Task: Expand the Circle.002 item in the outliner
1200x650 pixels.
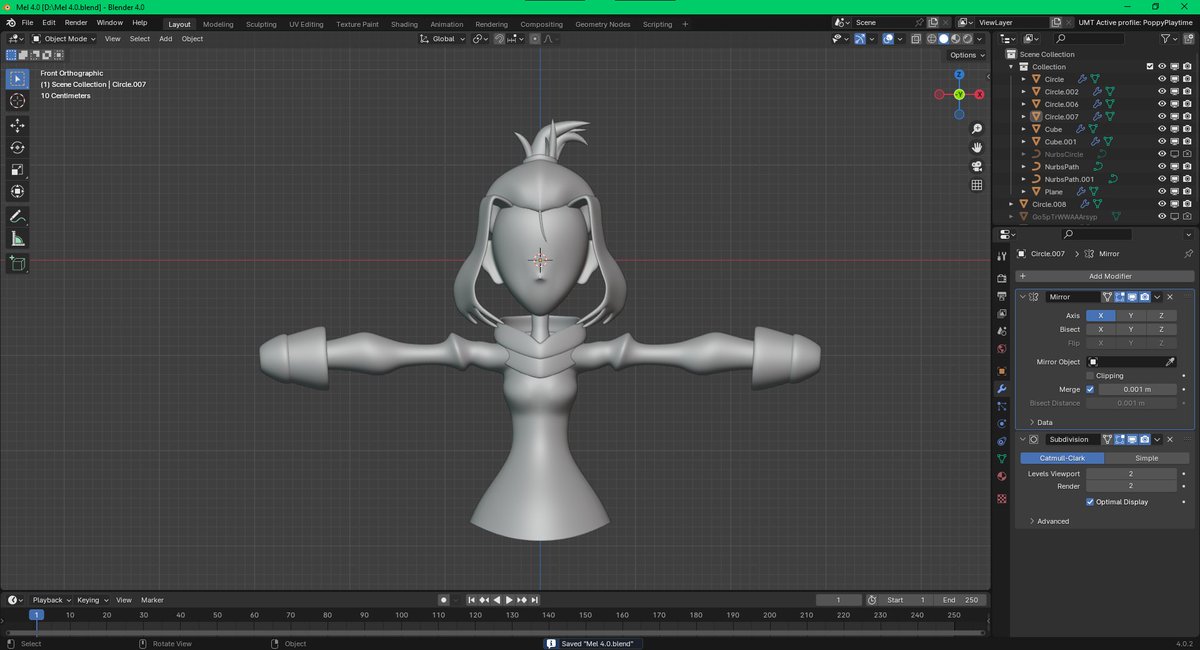Action: click(x=1024, y=91)
